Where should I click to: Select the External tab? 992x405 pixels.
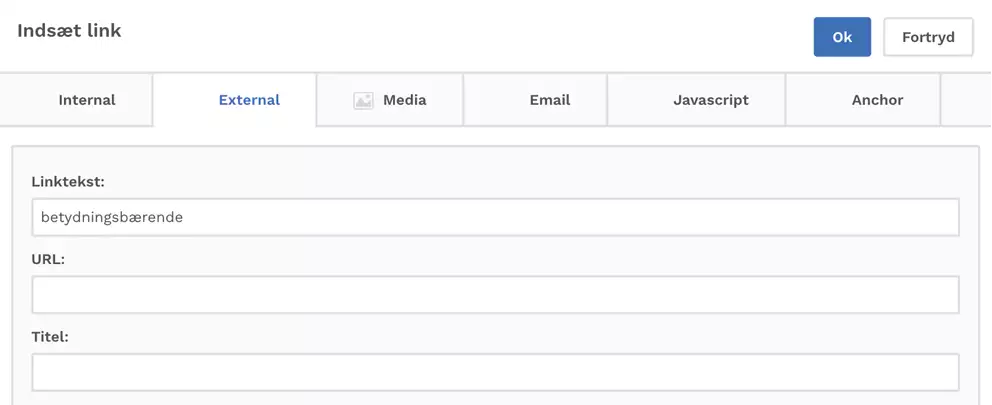click(249, 100)
